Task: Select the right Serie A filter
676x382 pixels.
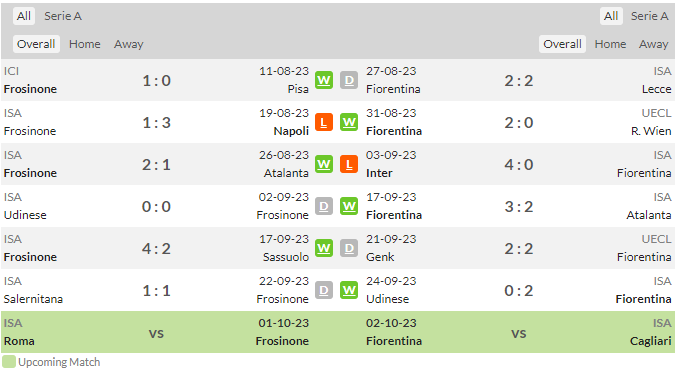Action: [x=649, y=16]
